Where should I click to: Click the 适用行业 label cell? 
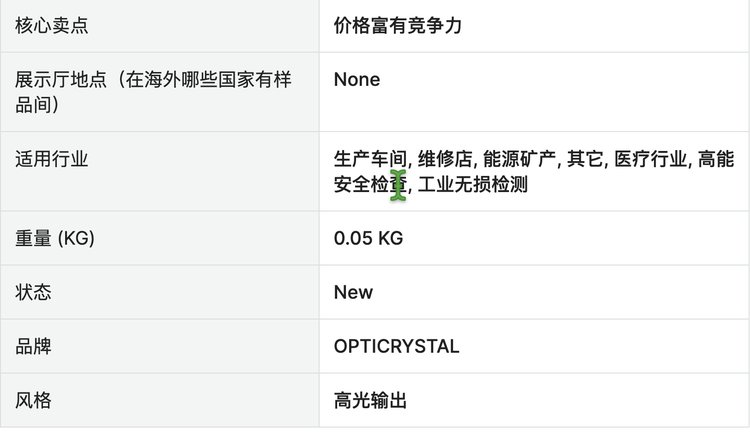point(52,159)
